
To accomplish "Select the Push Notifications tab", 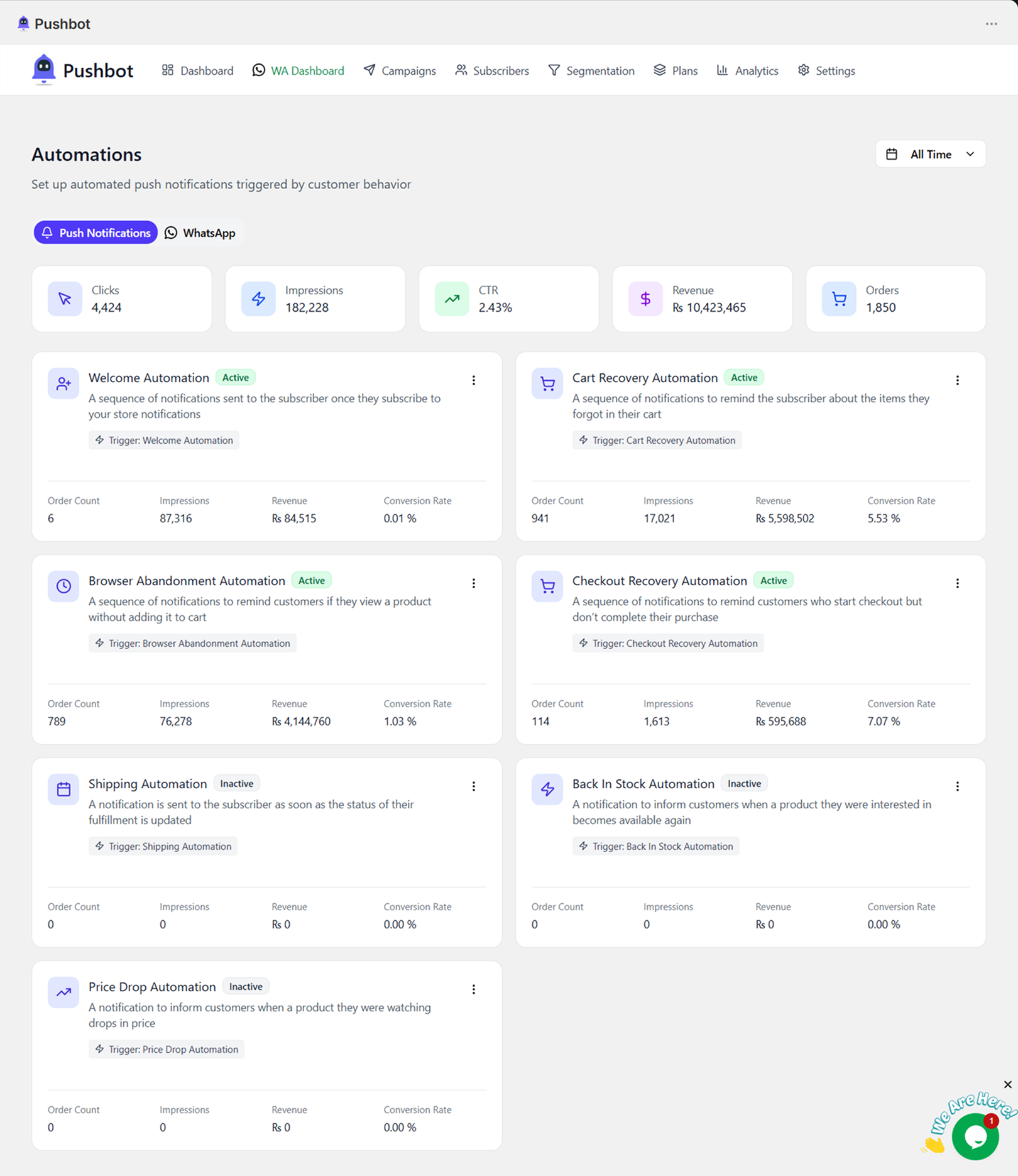I will click(96, 233).
